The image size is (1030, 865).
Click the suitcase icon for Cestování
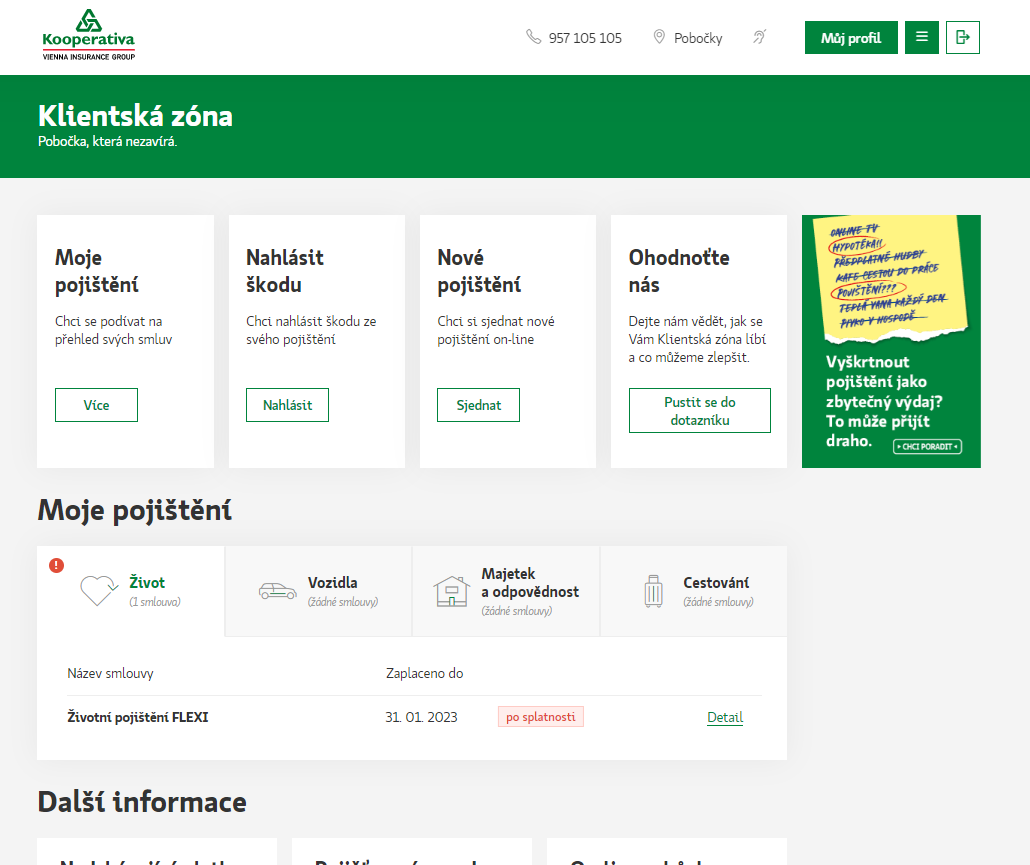[653, 591]
